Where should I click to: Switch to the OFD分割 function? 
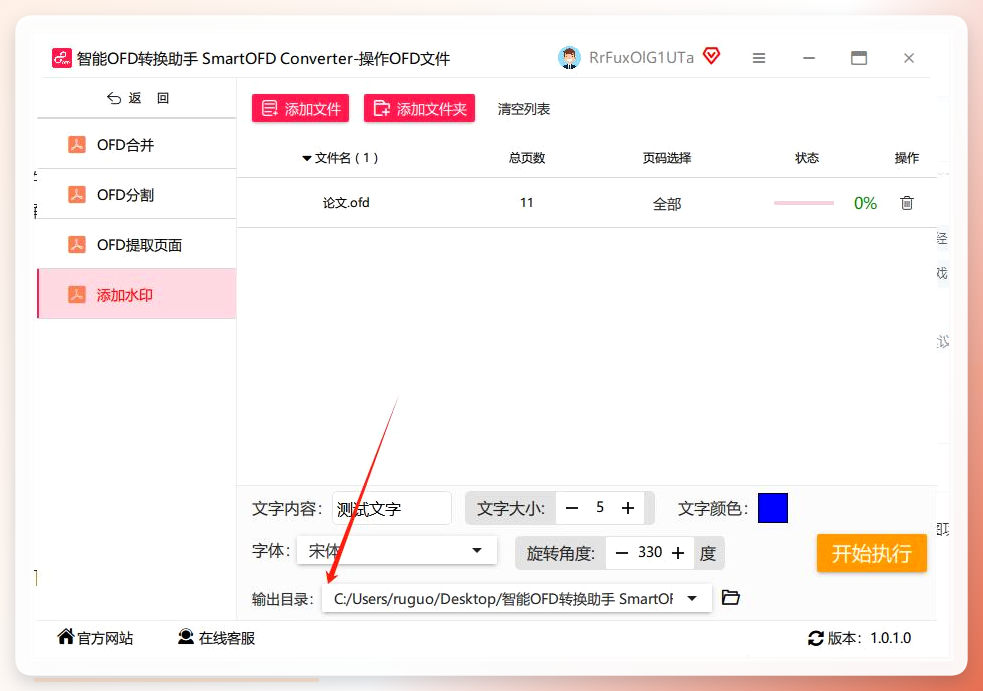pyautogui.click(x=137, y=195)
